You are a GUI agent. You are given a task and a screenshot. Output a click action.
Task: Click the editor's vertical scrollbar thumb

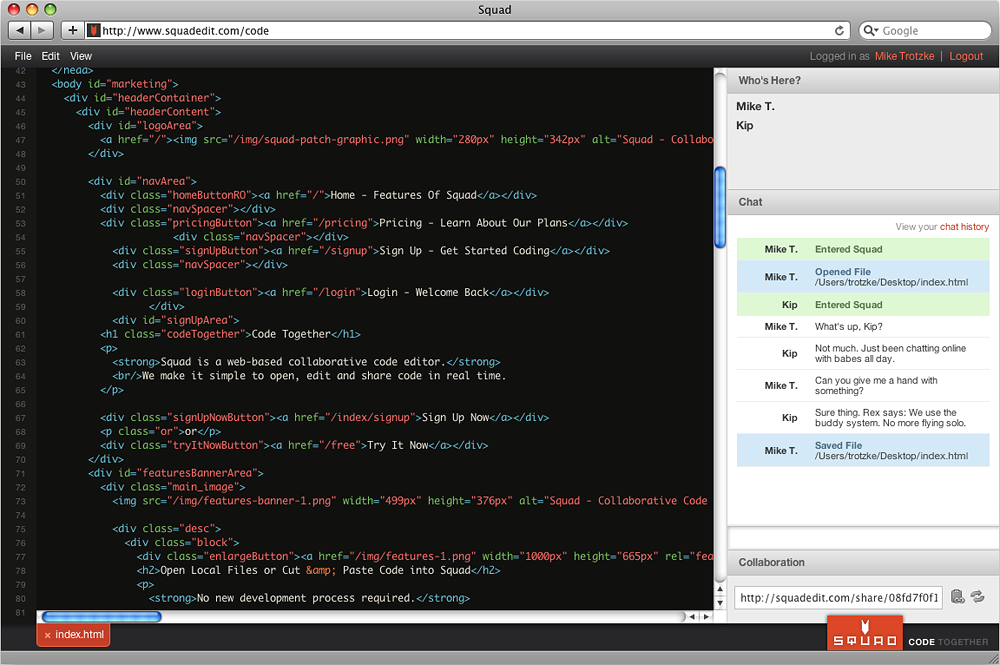point(720,207)
